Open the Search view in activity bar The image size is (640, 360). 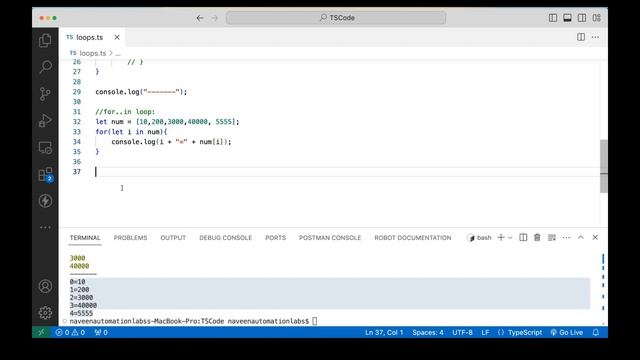point(45,67)
